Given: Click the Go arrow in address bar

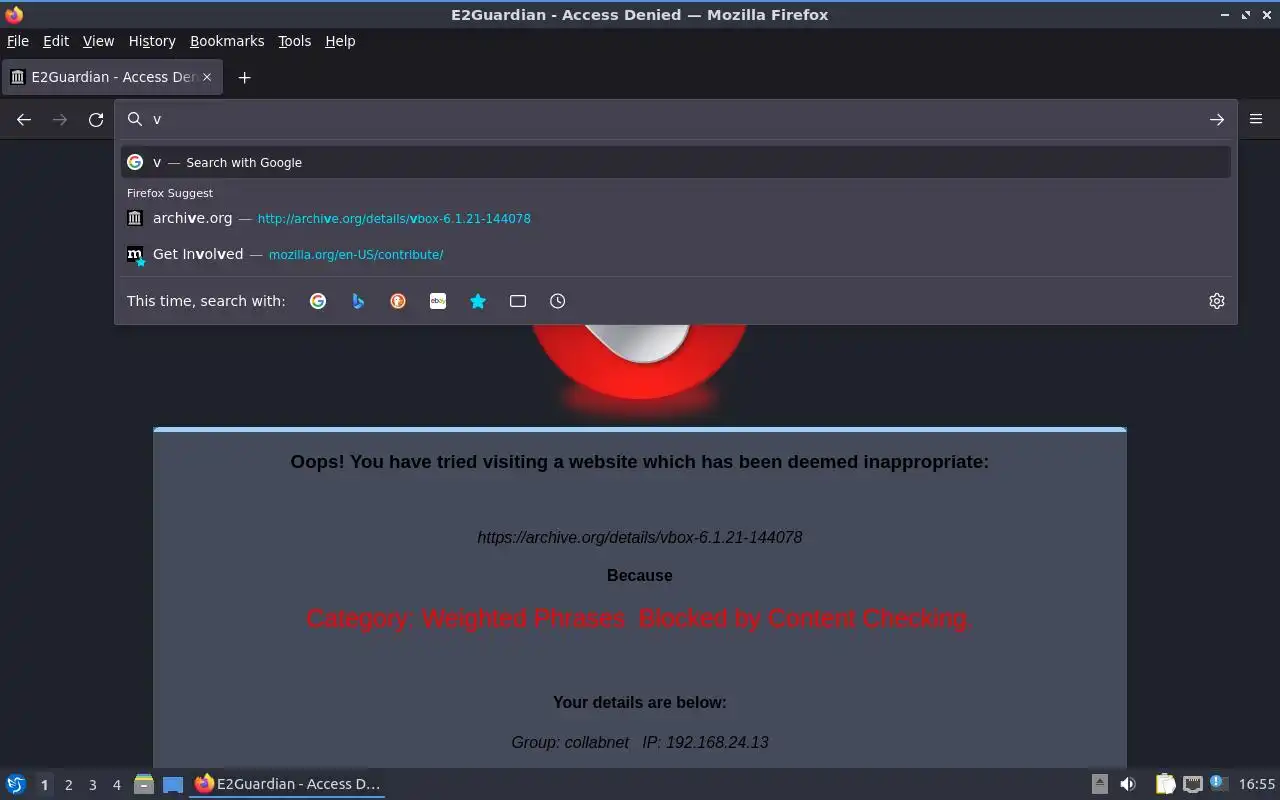Looking at the screenshot, I should point(1216,119).
